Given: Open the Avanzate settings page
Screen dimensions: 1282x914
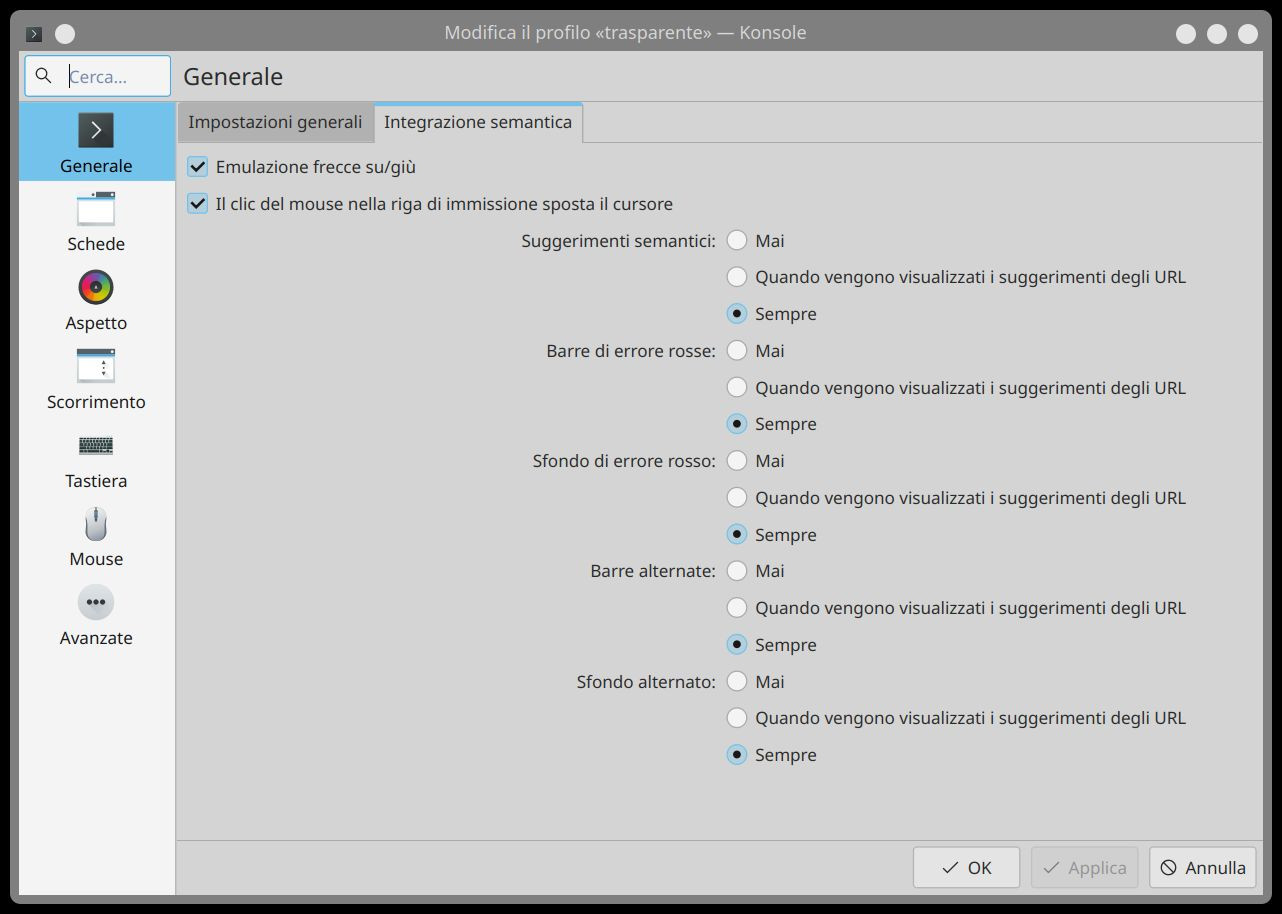Looking at the screenshot, I should pyautogui.click(x=96, y=616).
